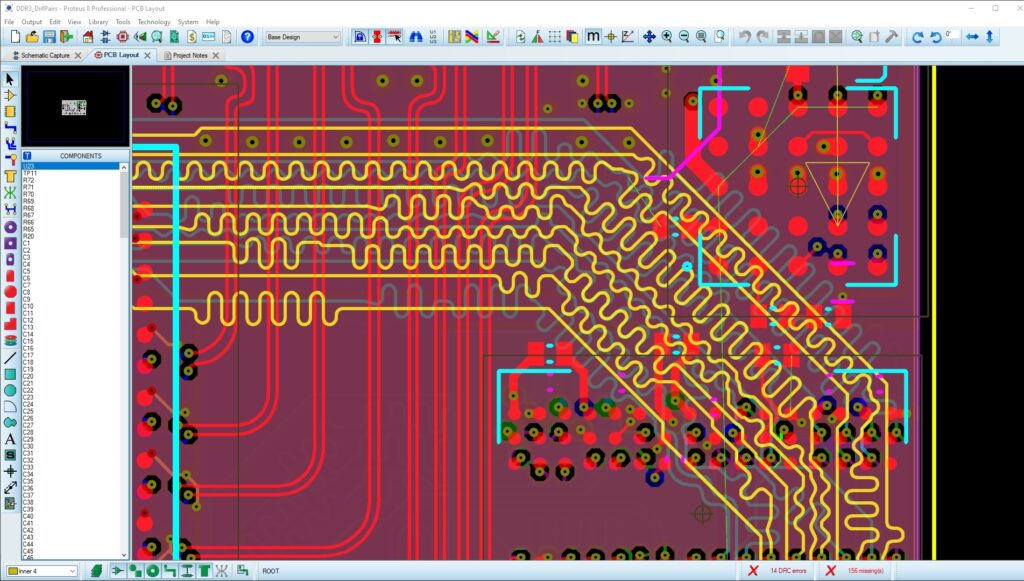
Task: Mirror horizontally with blue double arrow
Action: (x=972, y=37)
